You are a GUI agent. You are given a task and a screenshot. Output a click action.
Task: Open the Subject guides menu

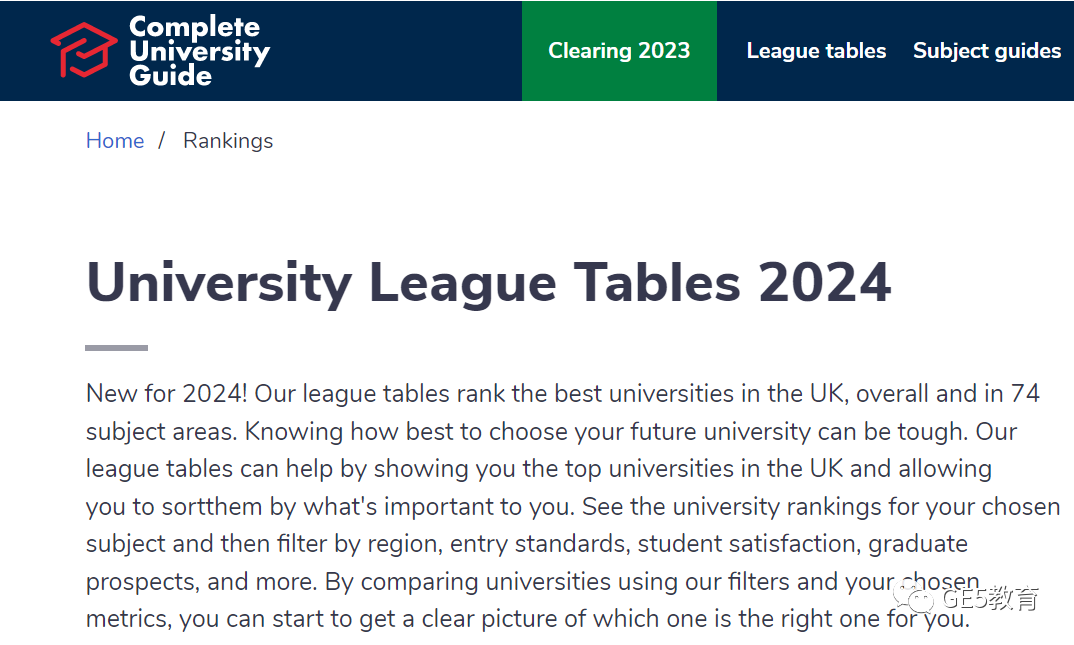987,51
